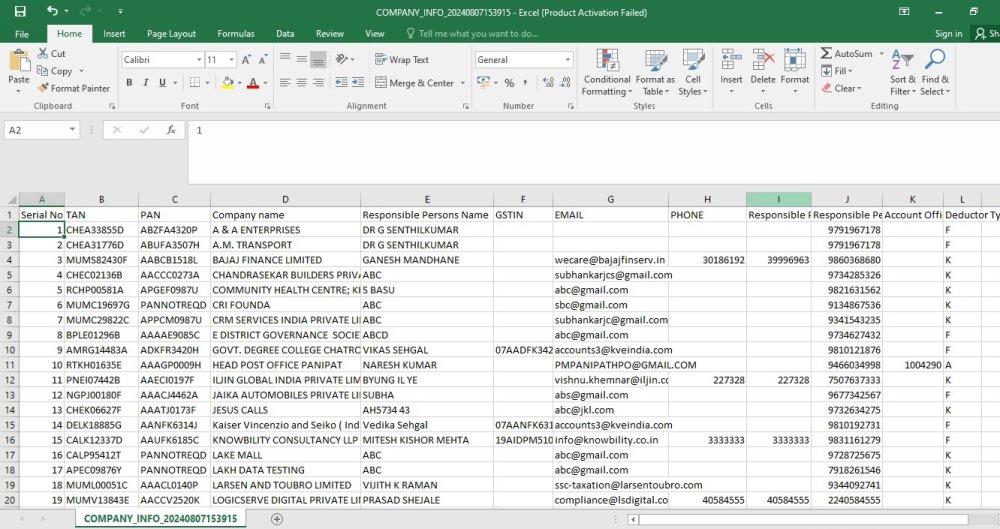Open Fill Color dropdown arrow
This screenshot has width=1000, height=529.
[240, 83]
